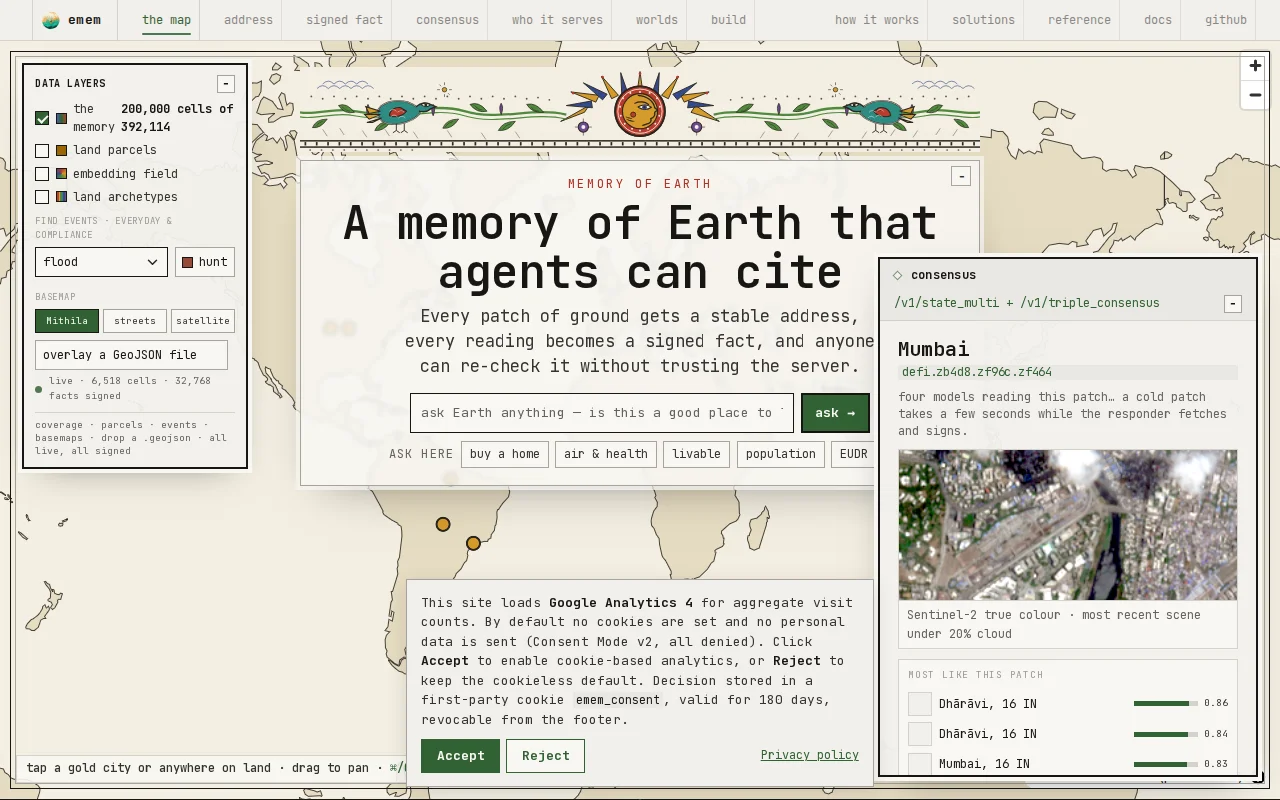
Task: Choose the EUDR suggestion chip
Action: pyautogui.click(x=853, y=454)
